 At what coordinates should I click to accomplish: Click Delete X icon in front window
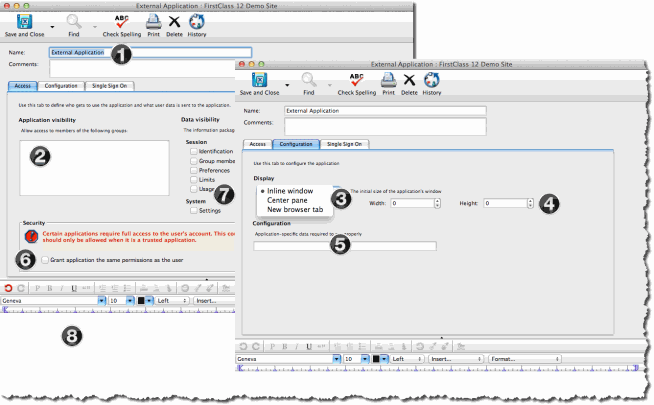410,80
